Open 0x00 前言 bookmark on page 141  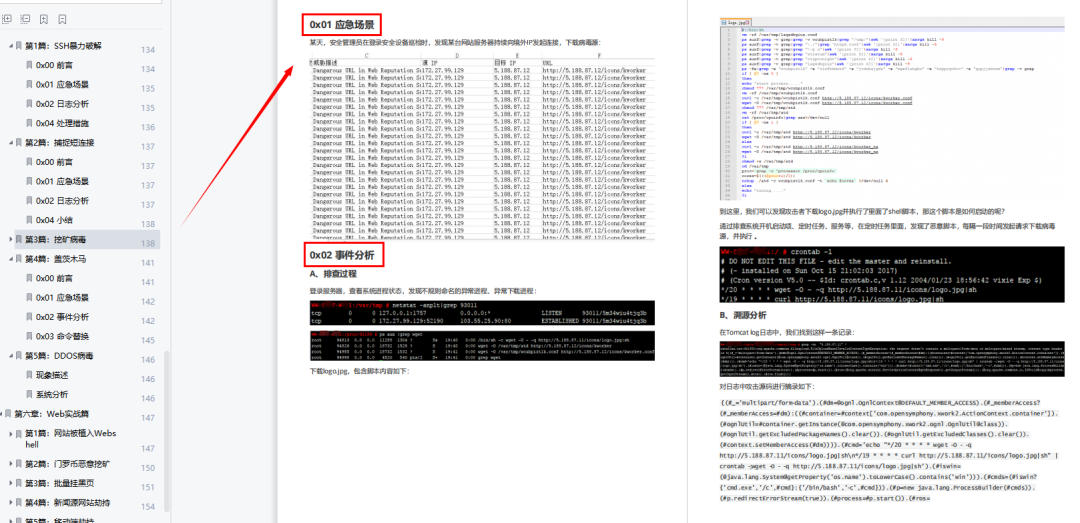click(x=54, y=278)
